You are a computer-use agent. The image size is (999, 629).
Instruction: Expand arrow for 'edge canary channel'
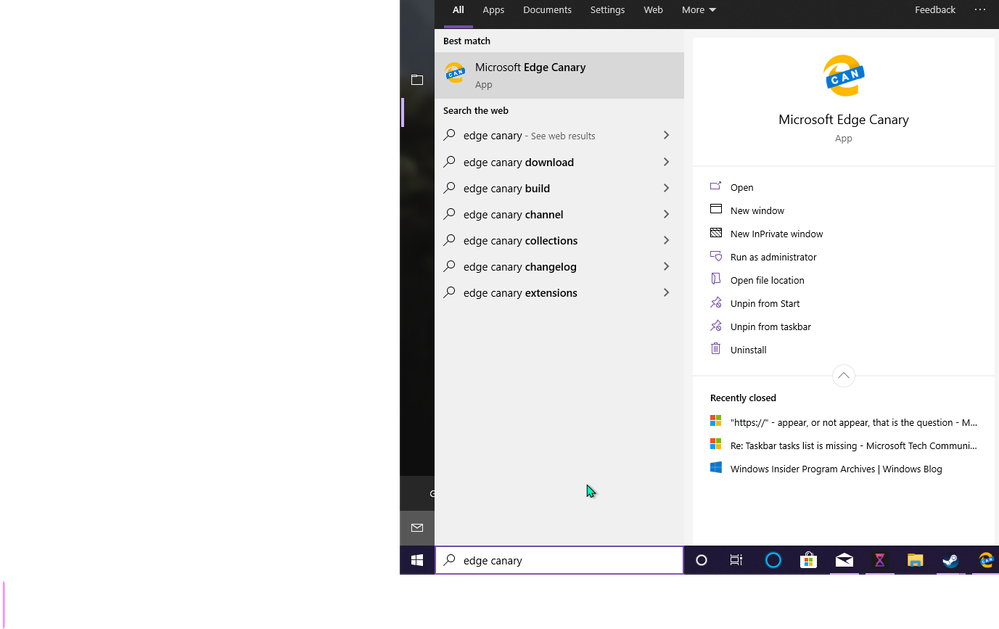point(666,214)
